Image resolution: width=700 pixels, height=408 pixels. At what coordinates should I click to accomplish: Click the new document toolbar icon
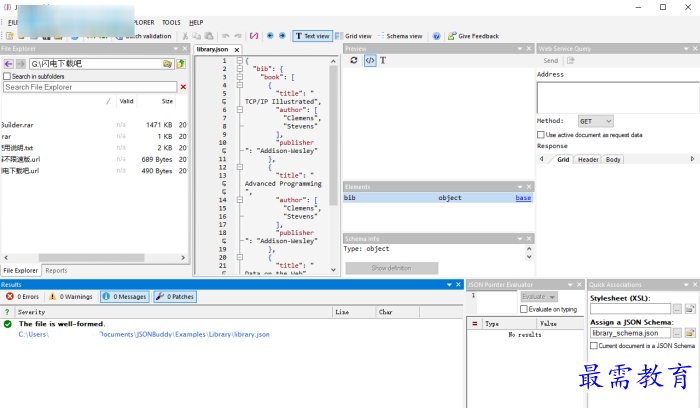point(9,36)
